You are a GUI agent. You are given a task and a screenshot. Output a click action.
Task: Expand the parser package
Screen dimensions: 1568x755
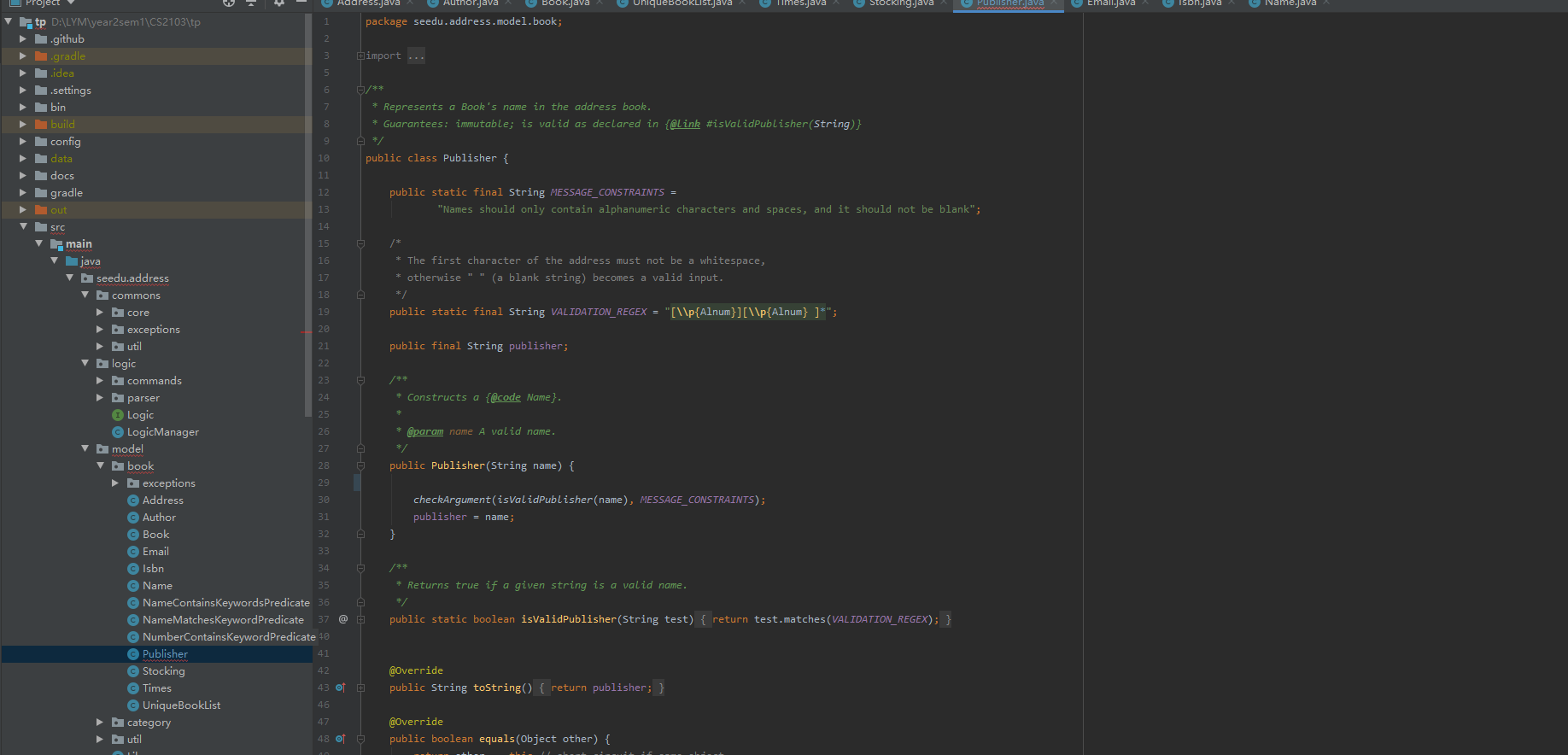coord(100,398)
